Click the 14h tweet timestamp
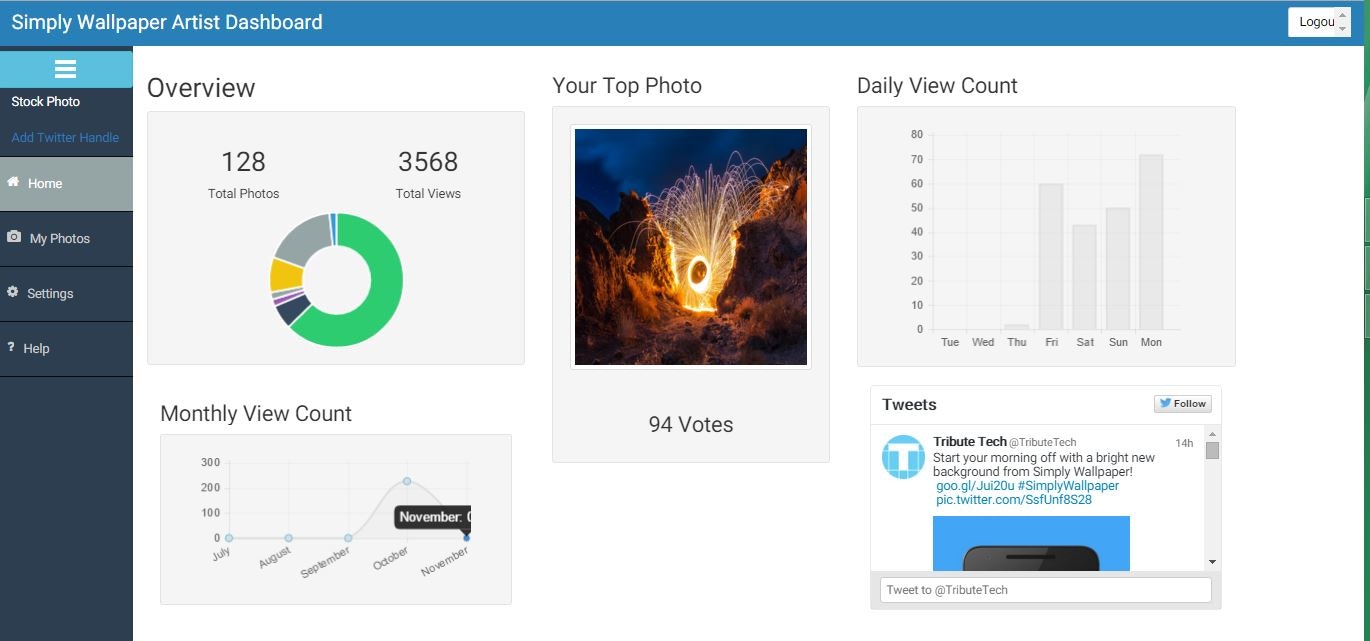 [x=1184, y=443]
